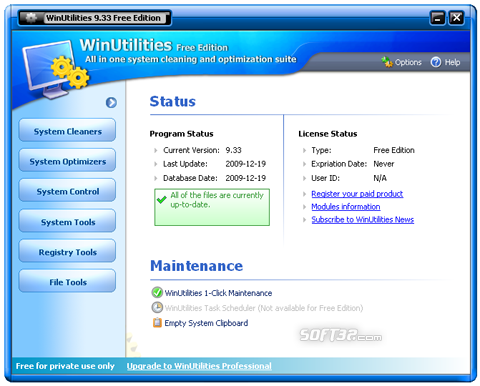Click the Empty System Clipboard icon

157,322
